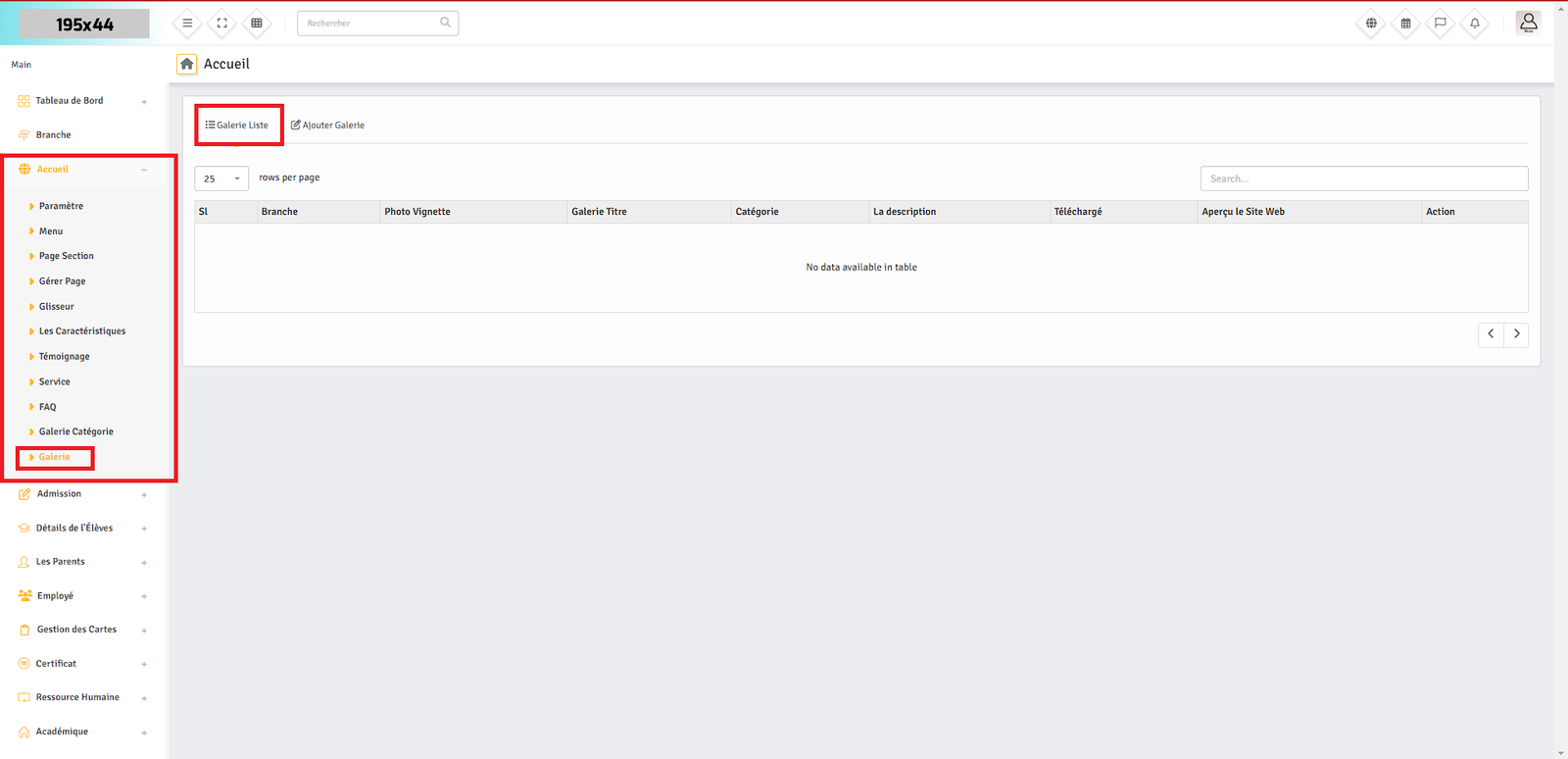The image size is (1568, 759).
Task: Select the Galerie Liste tab
Action: [237, 126]
